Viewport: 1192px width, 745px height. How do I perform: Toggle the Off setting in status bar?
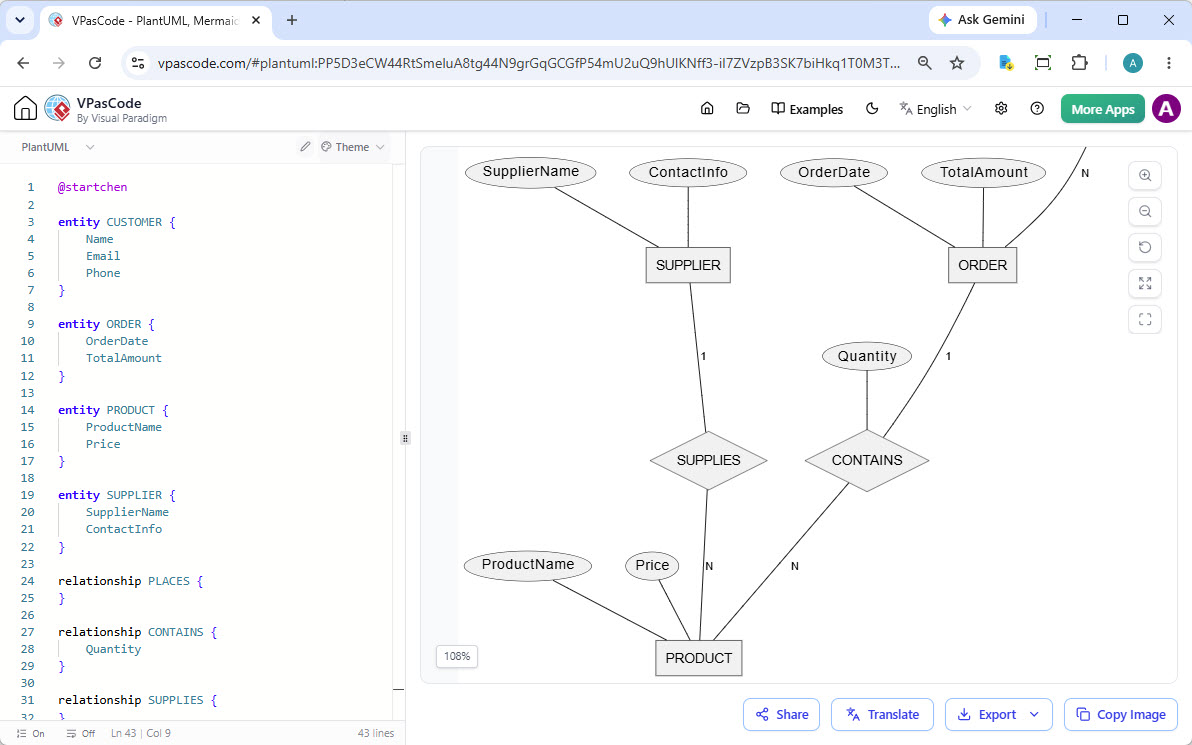(81, 734)
